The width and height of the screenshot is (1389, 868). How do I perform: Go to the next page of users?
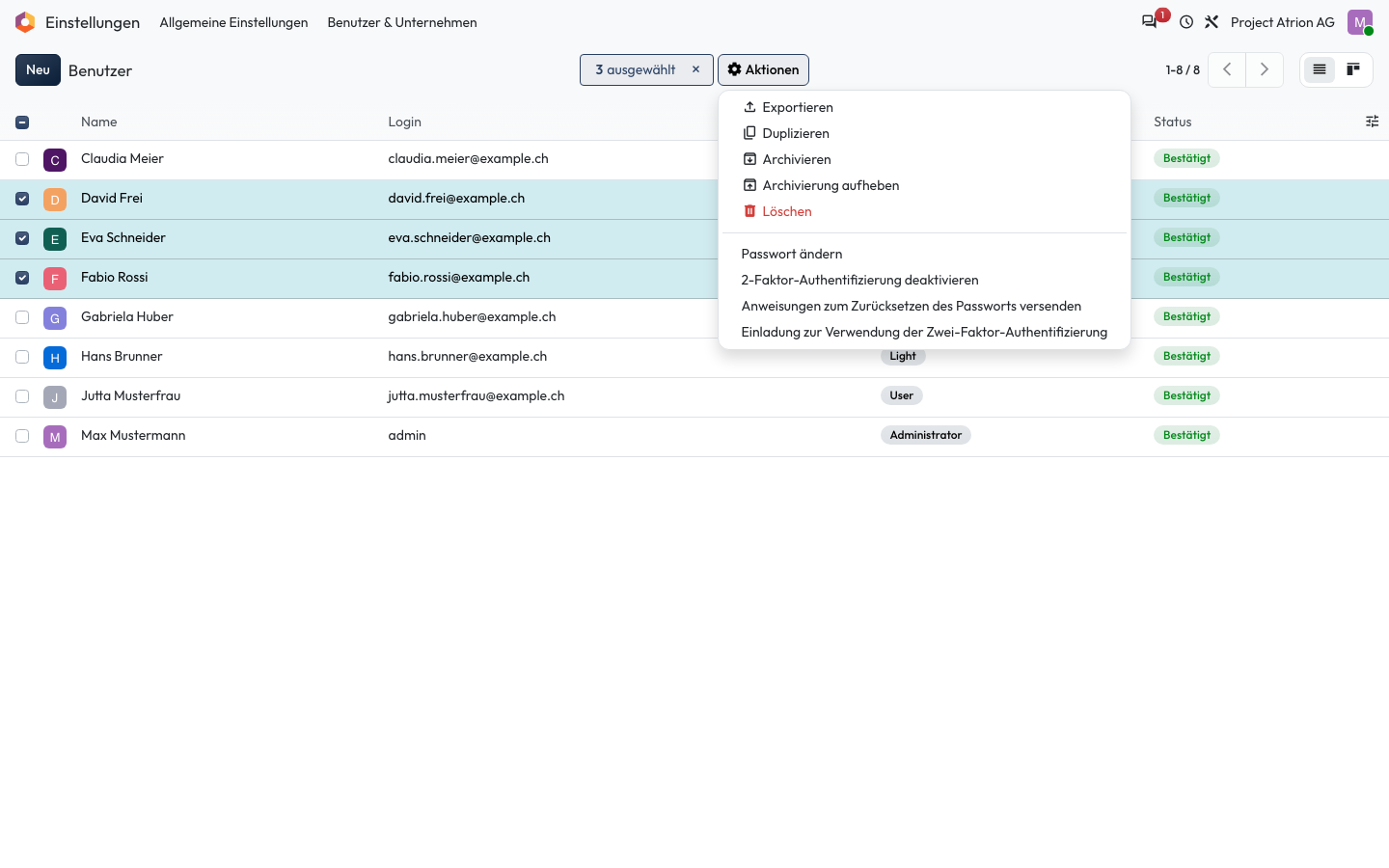[1265, 69]
